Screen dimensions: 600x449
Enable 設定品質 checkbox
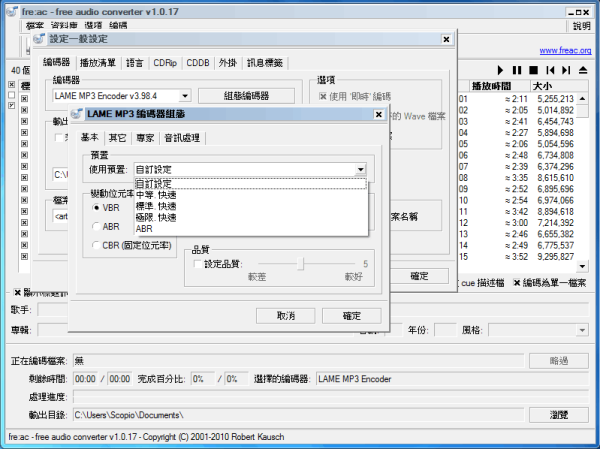(198, 264)
